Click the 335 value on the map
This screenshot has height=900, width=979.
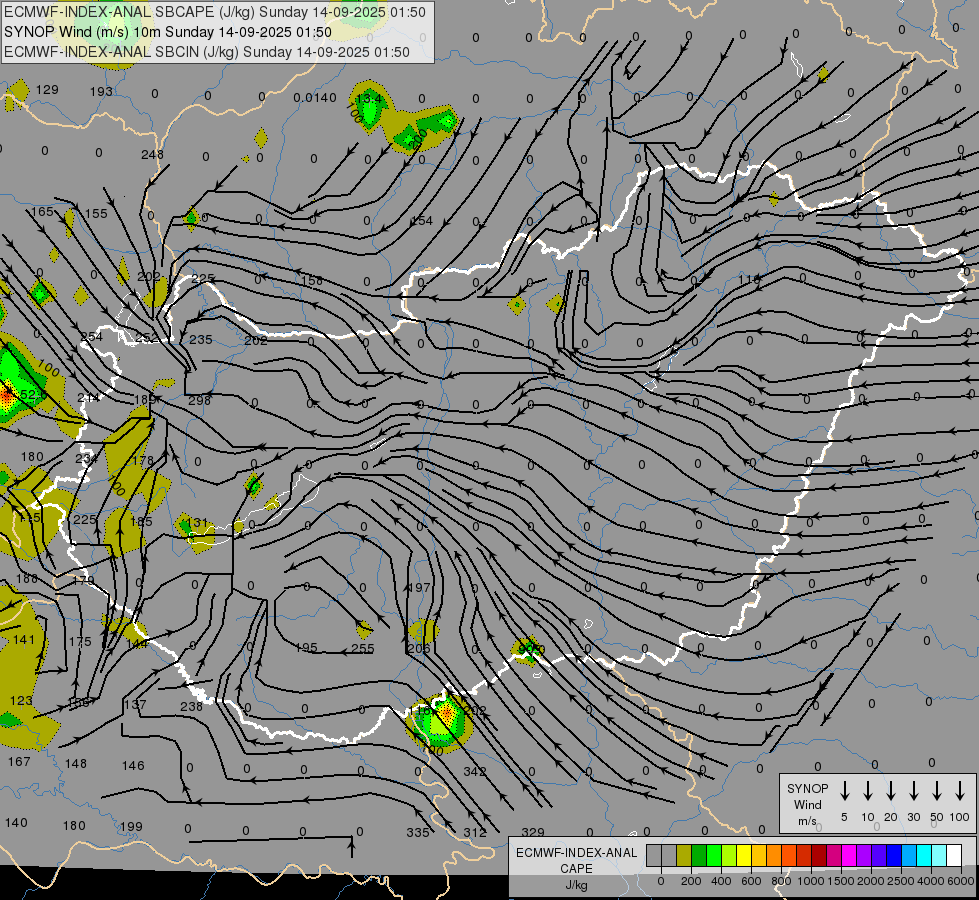(418, 833)
